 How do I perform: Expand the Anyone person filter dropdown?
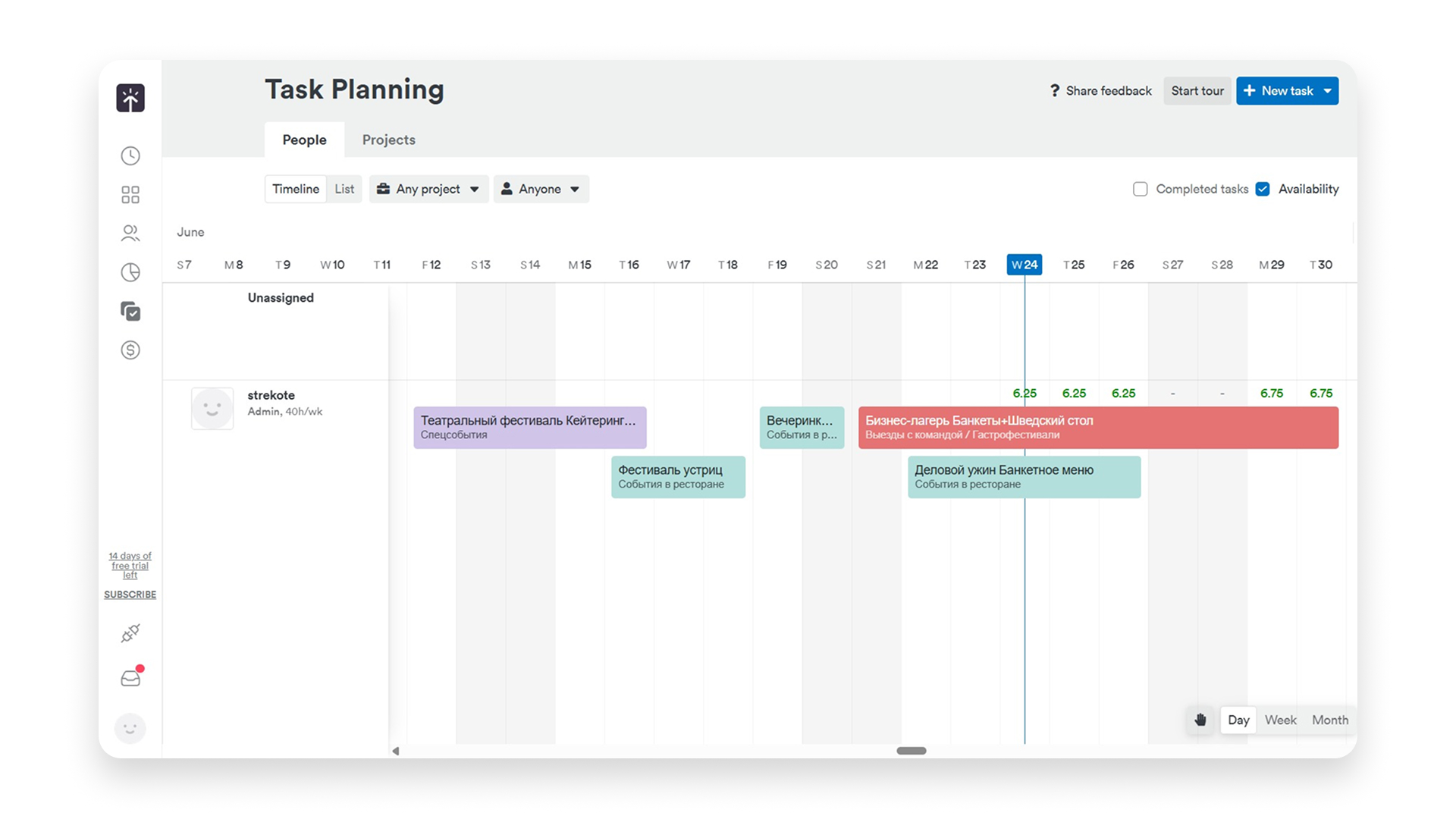(x=541, y=189)
